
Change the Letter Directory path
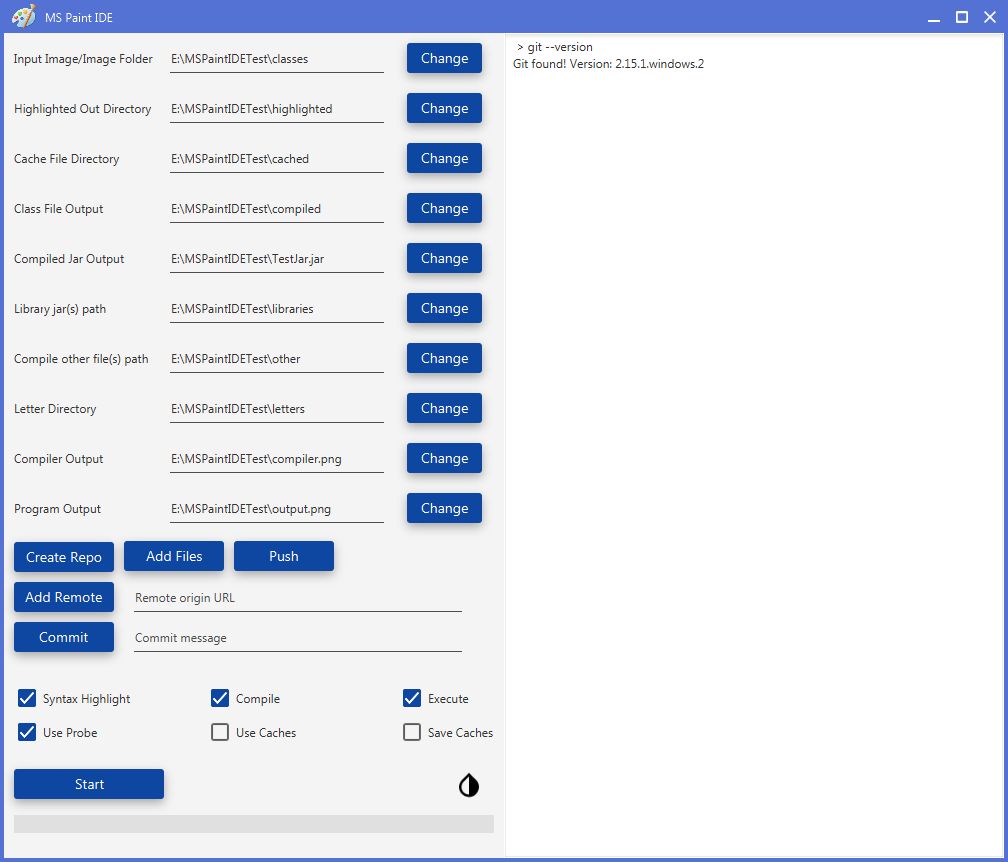pos(443,408)
